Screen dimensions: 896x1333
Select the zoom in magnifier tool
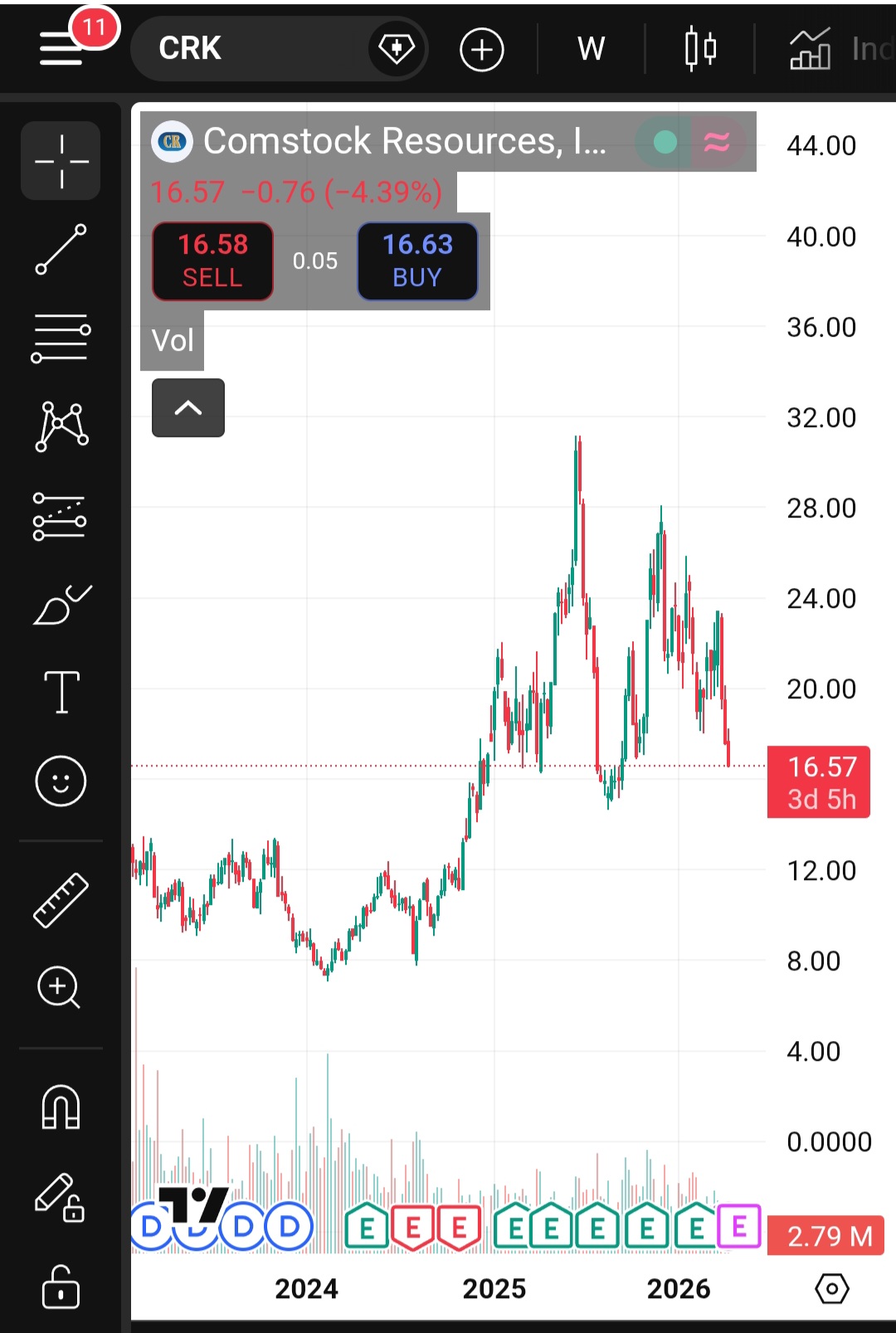click(x=59, y=987)
